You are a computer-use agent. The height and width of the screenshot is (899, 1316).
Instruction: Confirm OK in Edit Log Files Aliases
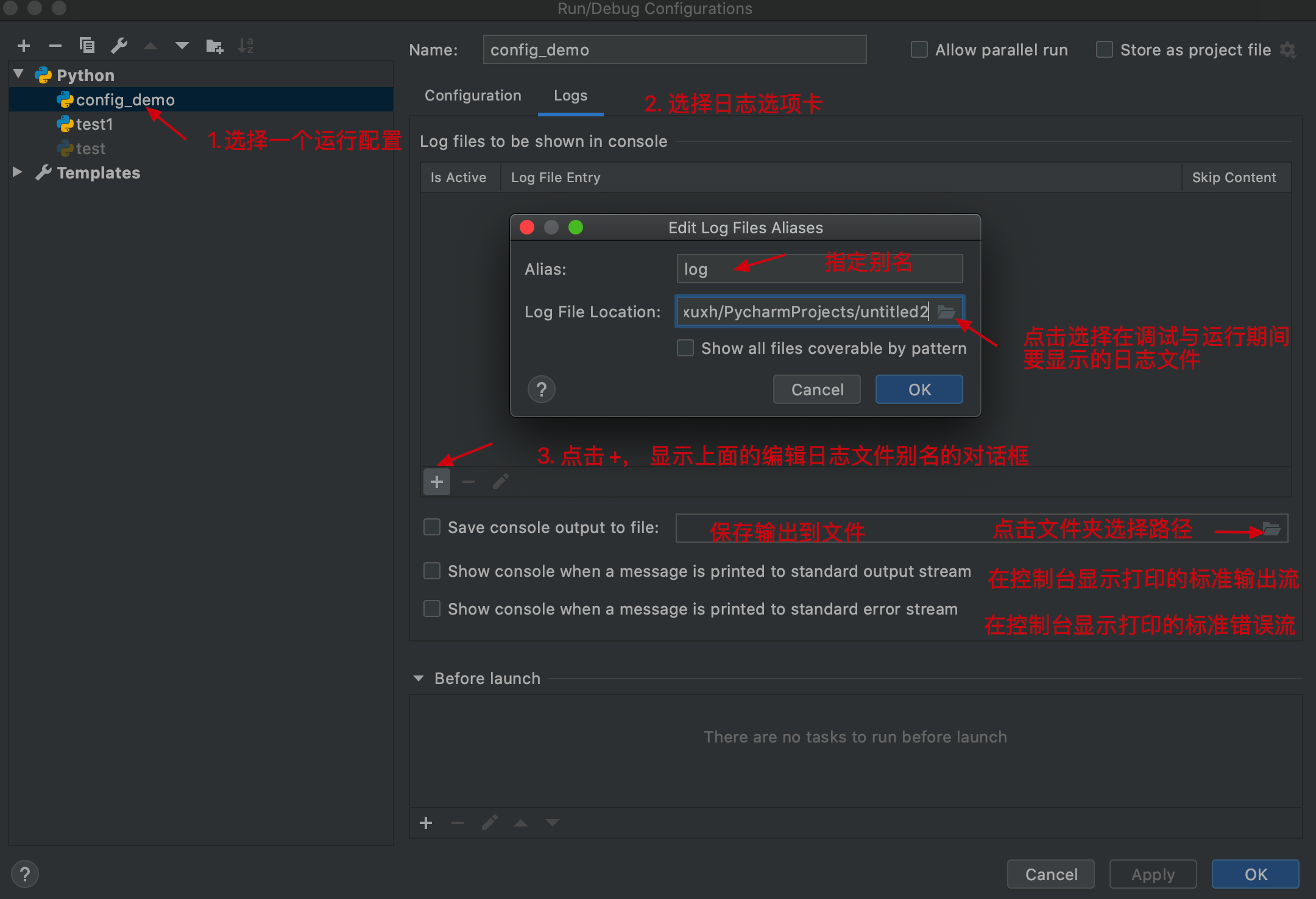tap(919, 389)
